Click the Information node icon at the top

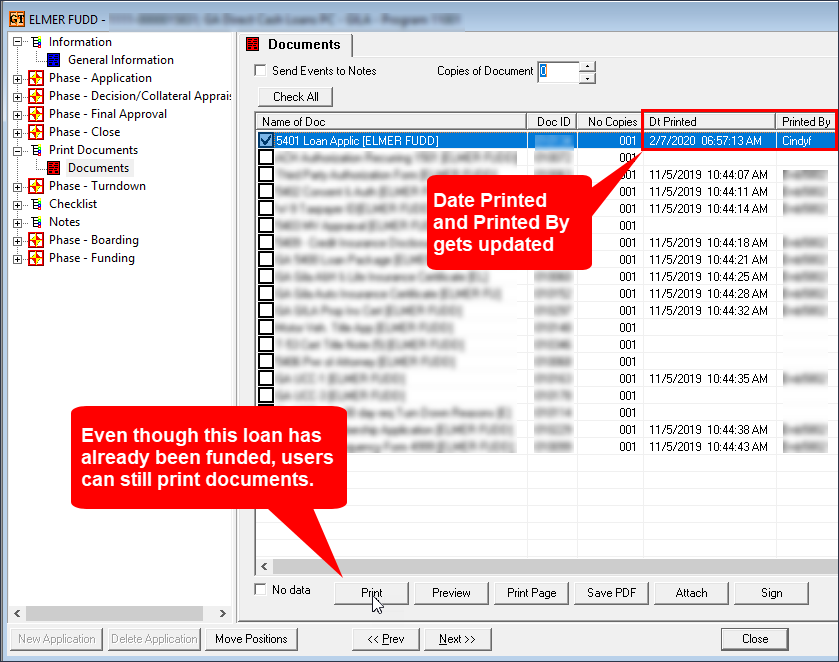(x=36, y=42)
